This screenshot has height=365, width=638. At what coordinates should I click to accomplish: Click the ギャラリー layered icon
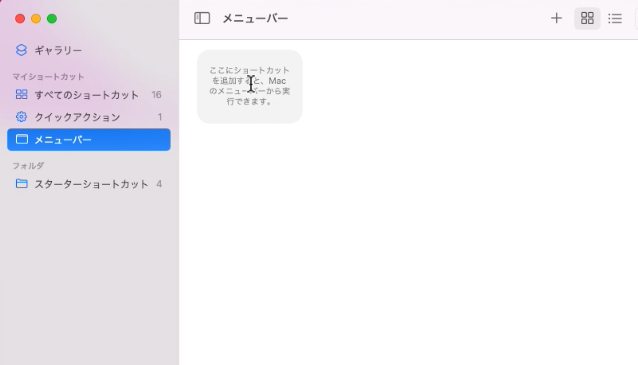point(21,50)
